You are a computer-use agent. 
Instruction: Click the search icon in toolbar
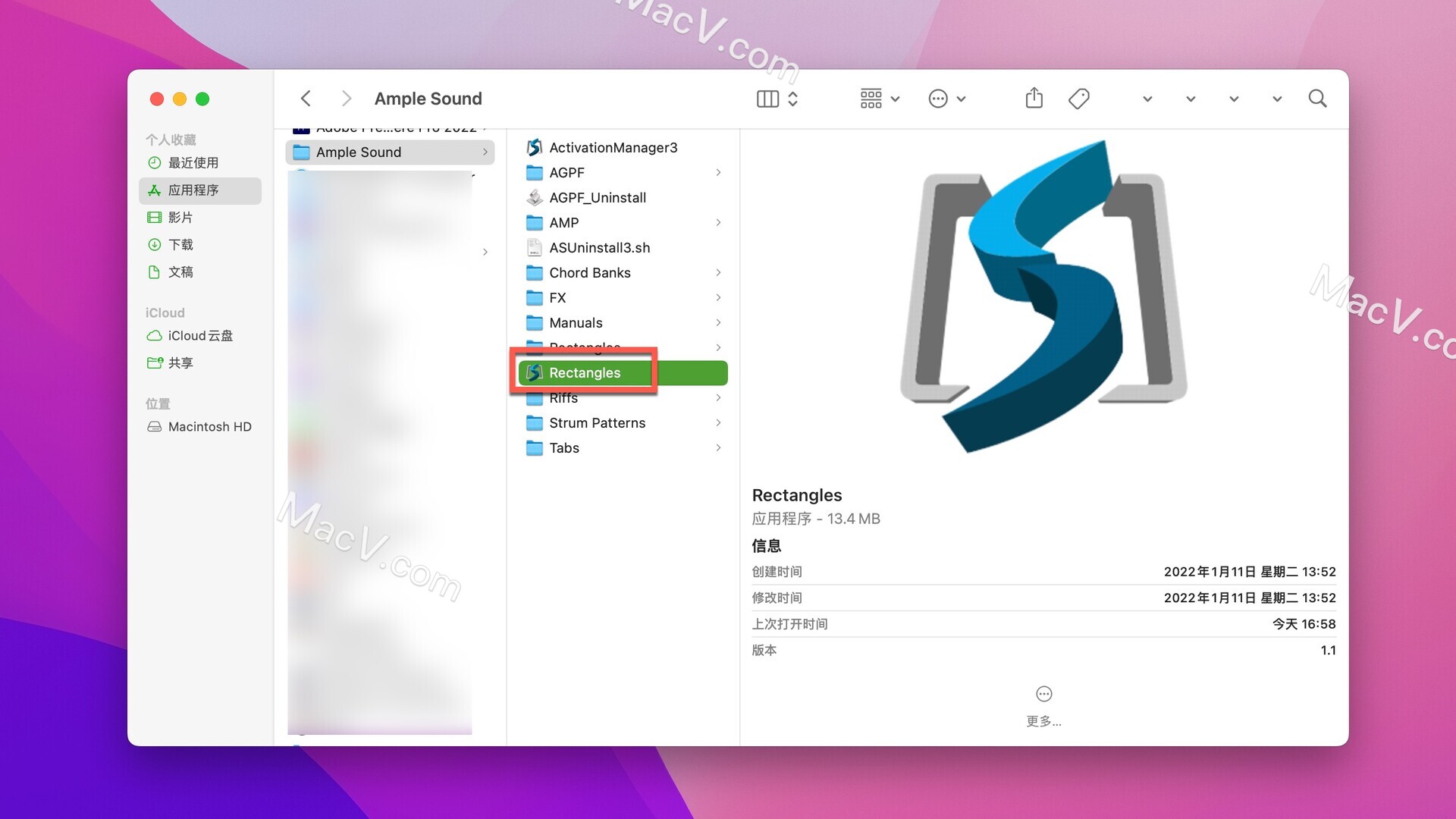click(x=1318, y=98)
